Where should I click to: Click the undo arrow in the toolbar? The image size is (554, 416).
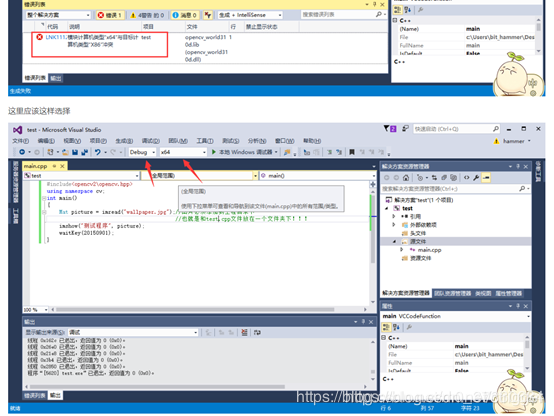[98, 152]
